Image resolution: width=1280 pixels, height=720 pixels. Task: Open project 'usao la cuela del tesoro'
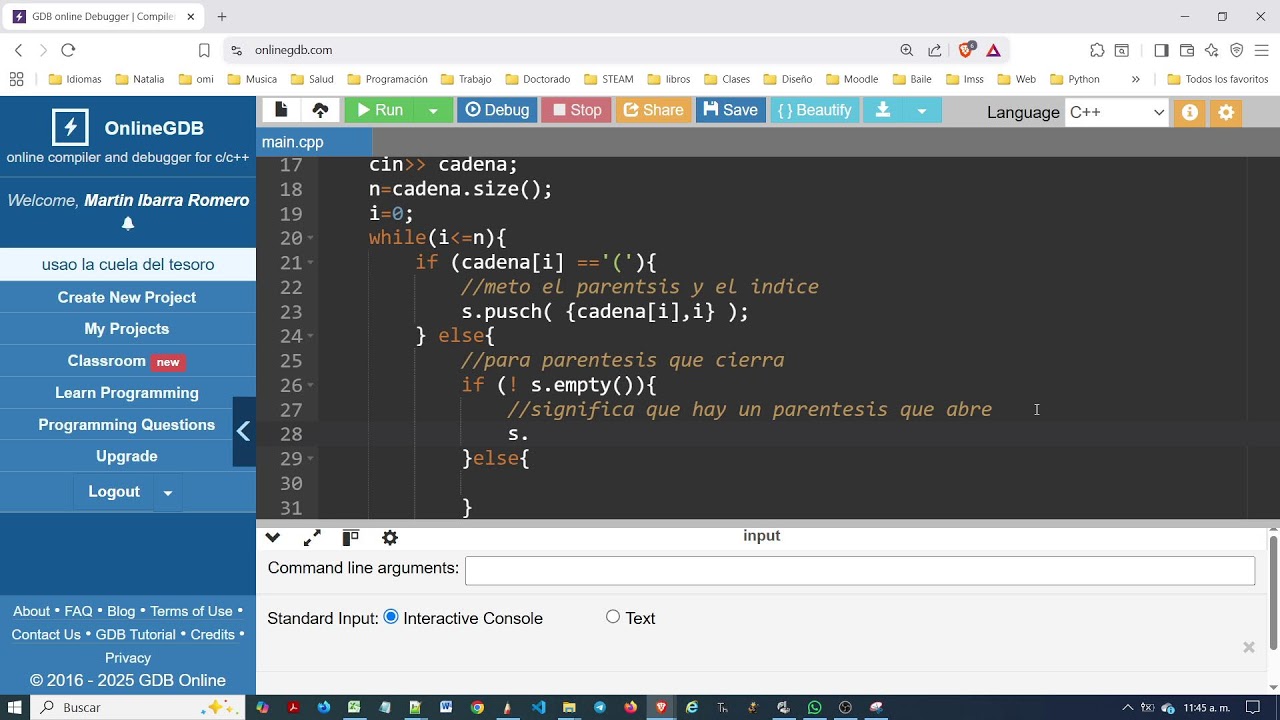click(x=128, y=264)
